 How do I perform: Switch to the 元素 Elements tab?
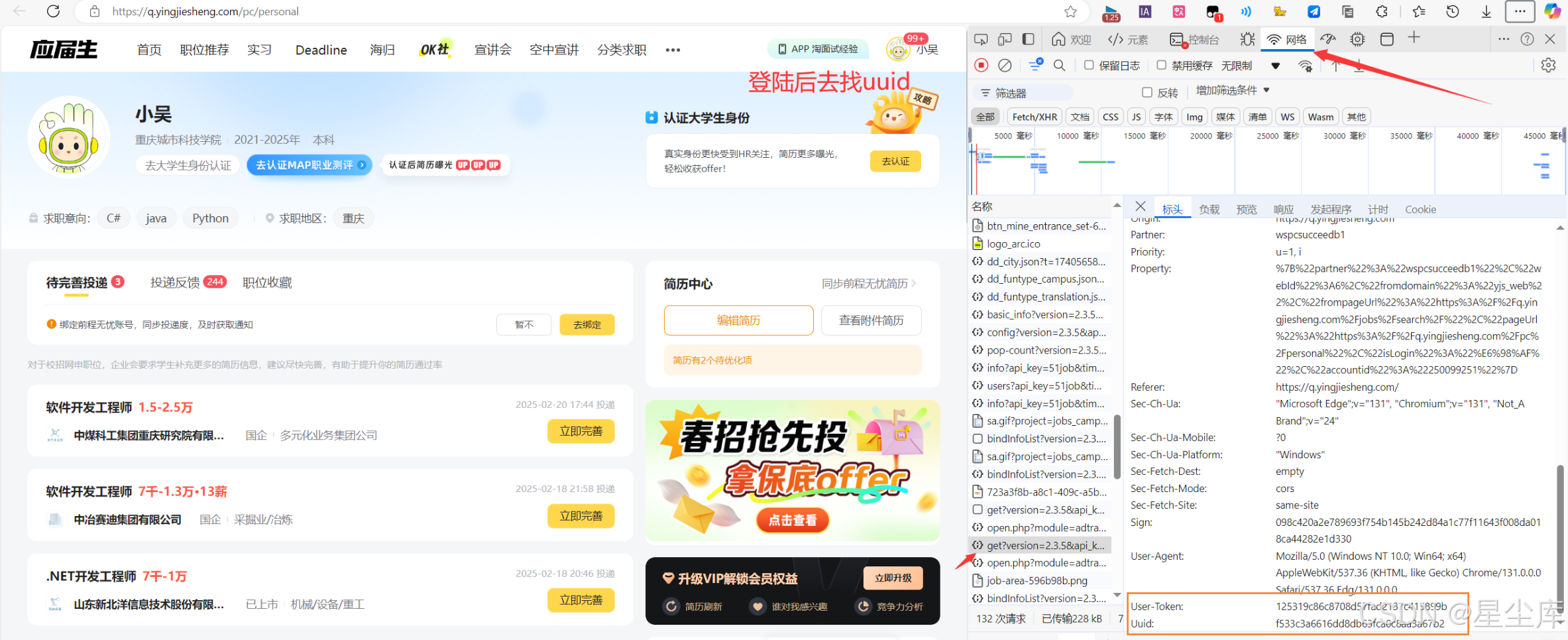coord(1128,39)
